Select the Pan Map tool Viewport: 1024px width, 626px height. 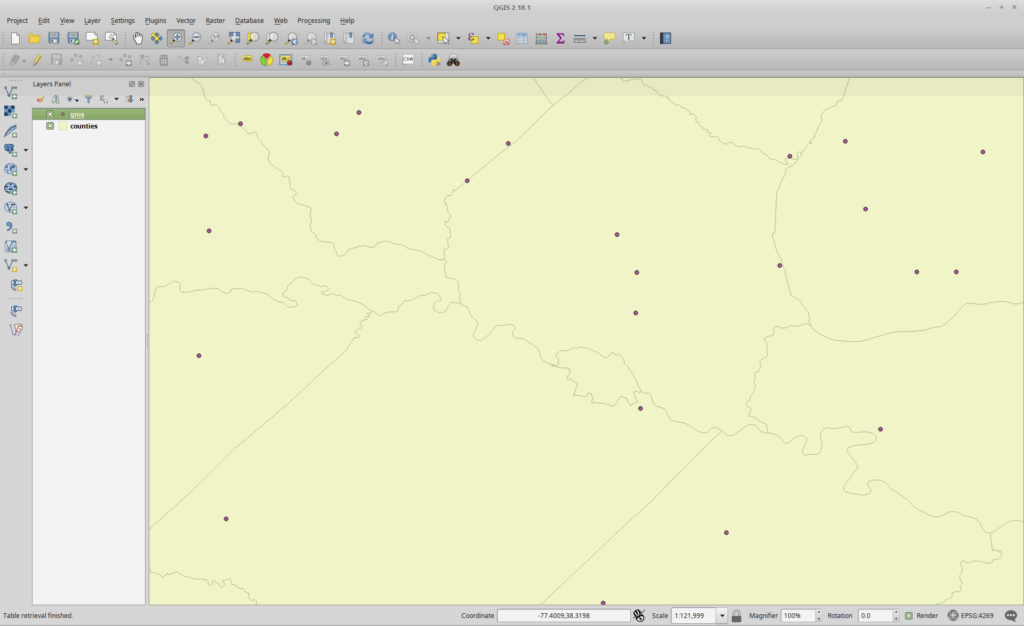137,40
